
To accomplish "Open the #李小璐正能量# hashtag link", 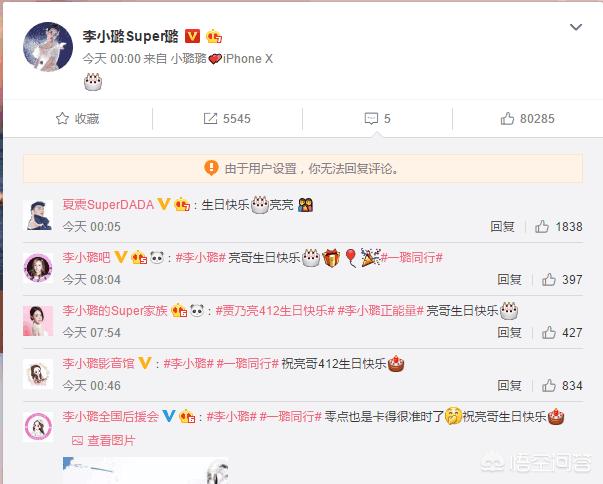I will 380,311.
